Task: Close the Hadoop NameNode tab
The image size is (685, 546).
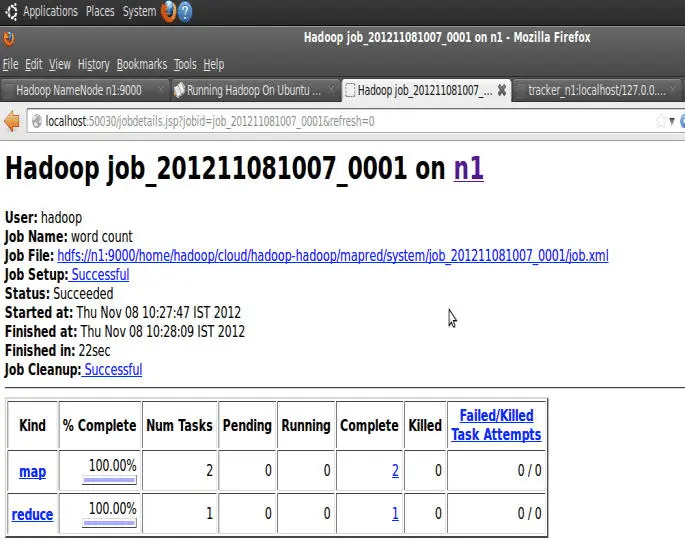Action: [x=160, y=90]
